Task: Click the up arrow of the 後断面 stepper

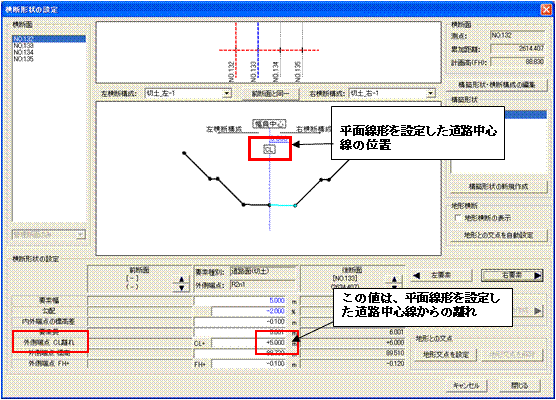Action: pos(394,279)
